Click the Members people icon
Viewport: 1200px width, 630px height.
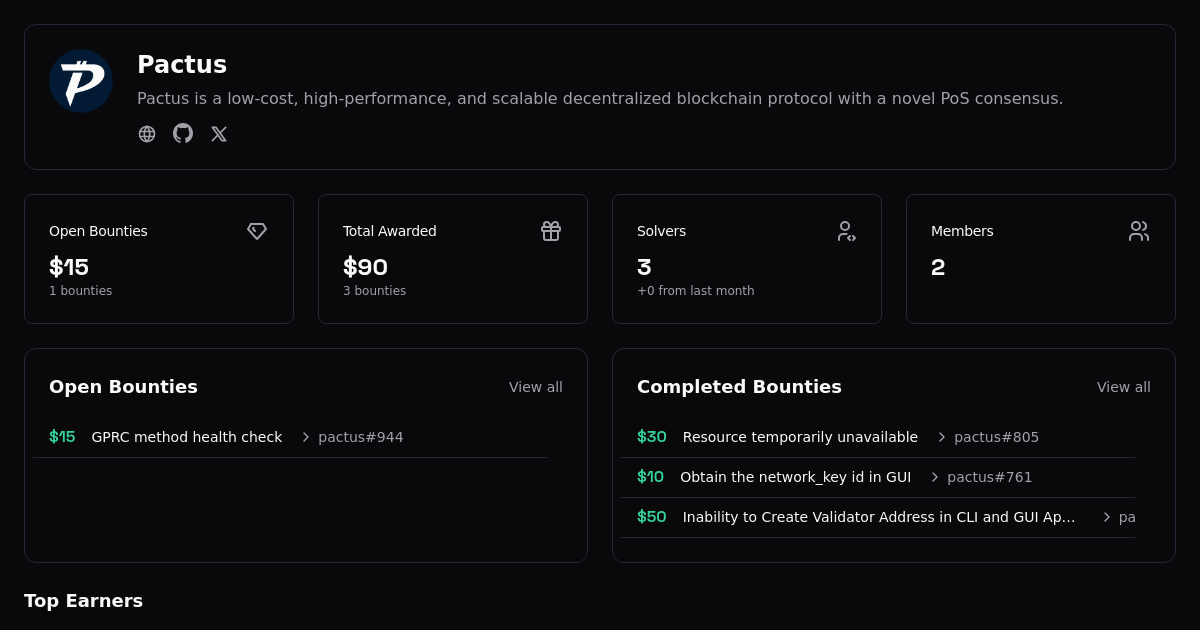[x=1139, y=231]
